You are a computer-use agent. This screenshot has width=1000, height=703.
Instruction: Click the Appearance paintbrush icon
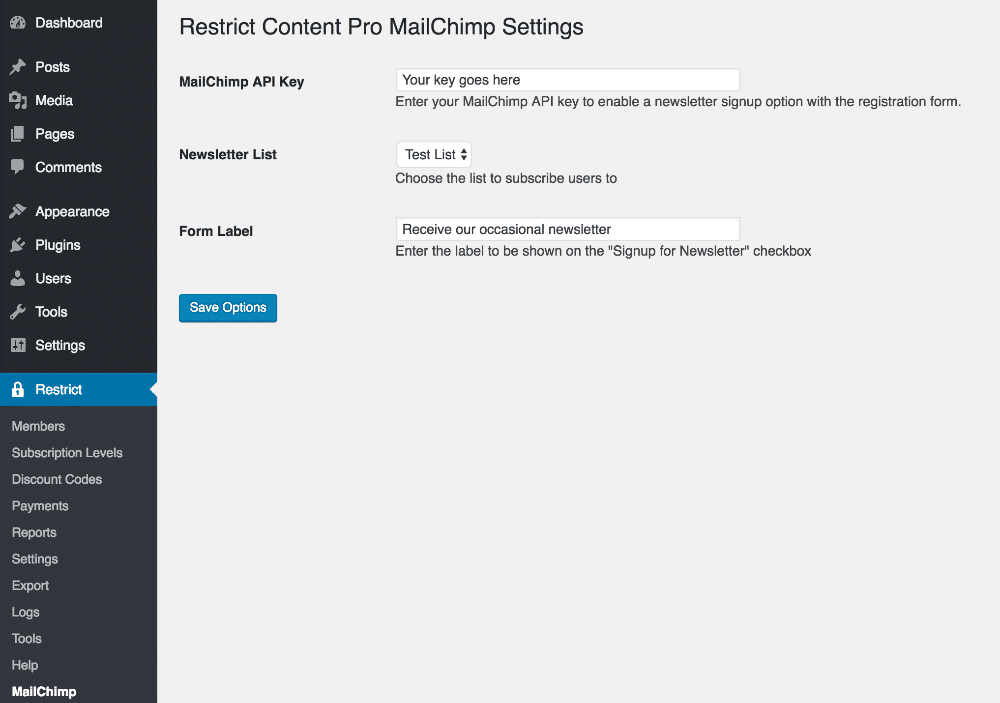click(x=18, y=212)
